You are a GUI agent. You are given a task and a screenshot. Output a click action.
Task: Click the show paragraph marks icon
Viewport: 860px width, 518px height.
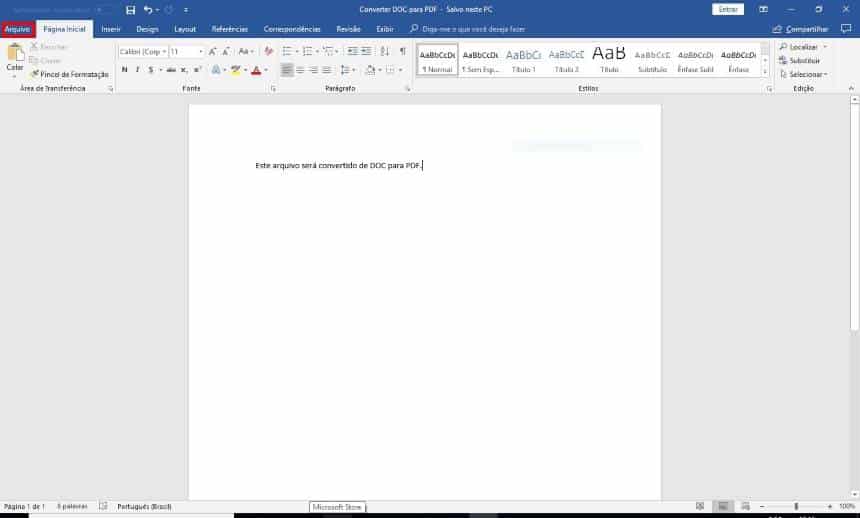tap(402, 51)
